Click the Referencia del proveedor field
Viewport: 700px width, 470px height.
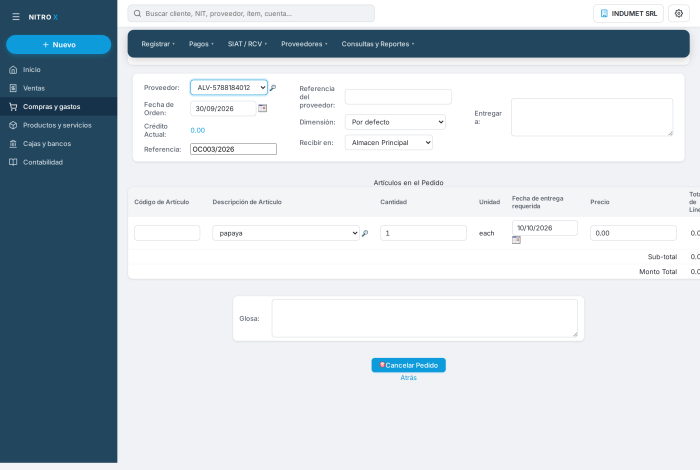pos(398,97)
